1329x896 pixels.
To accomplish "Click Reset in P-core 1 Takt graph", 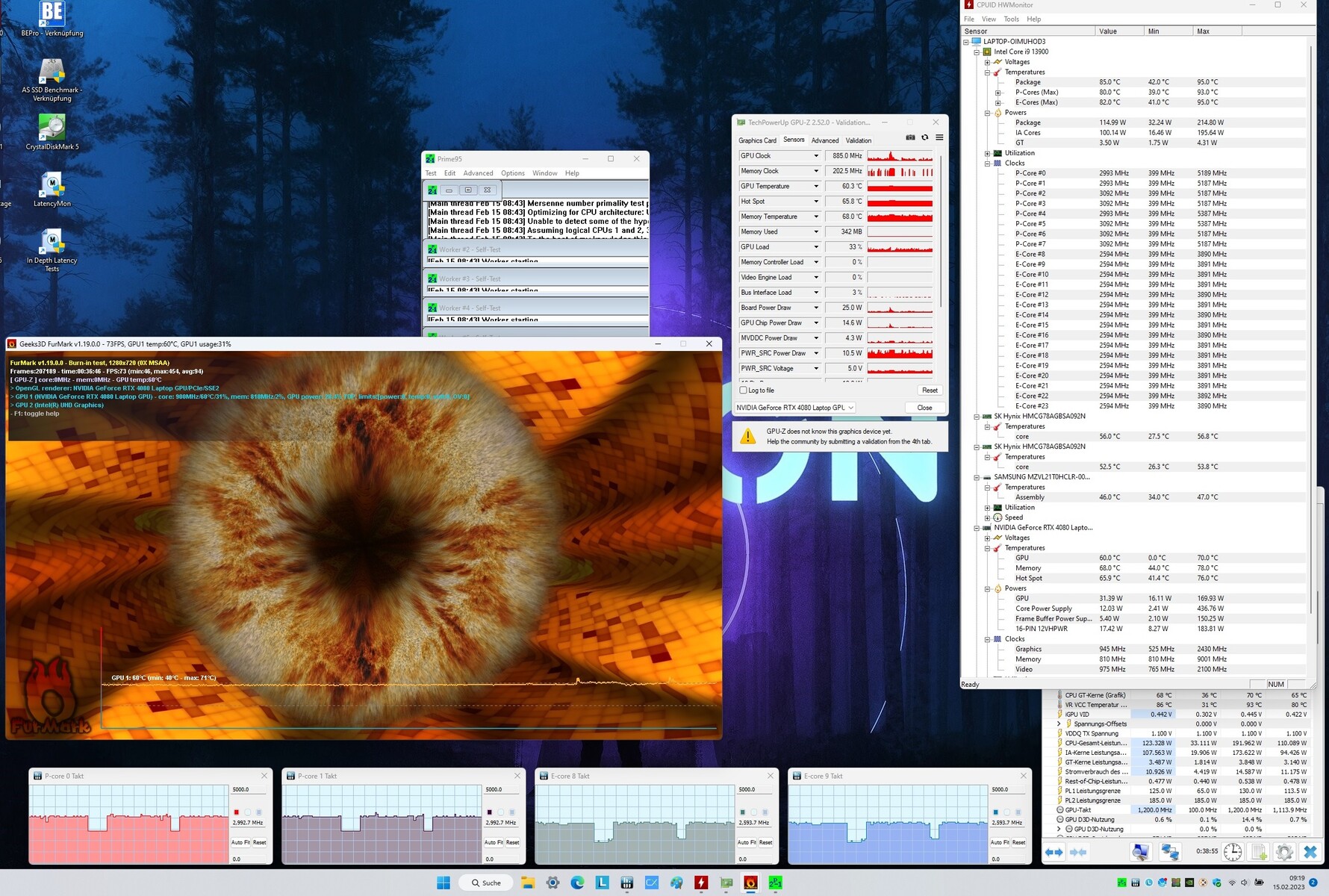I will (512, 842).
